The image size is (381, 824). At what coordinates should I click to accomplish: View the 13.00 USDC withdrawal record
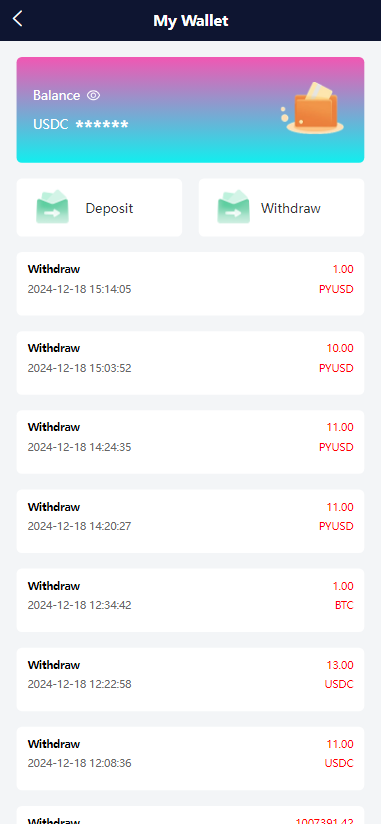[190, 679]
